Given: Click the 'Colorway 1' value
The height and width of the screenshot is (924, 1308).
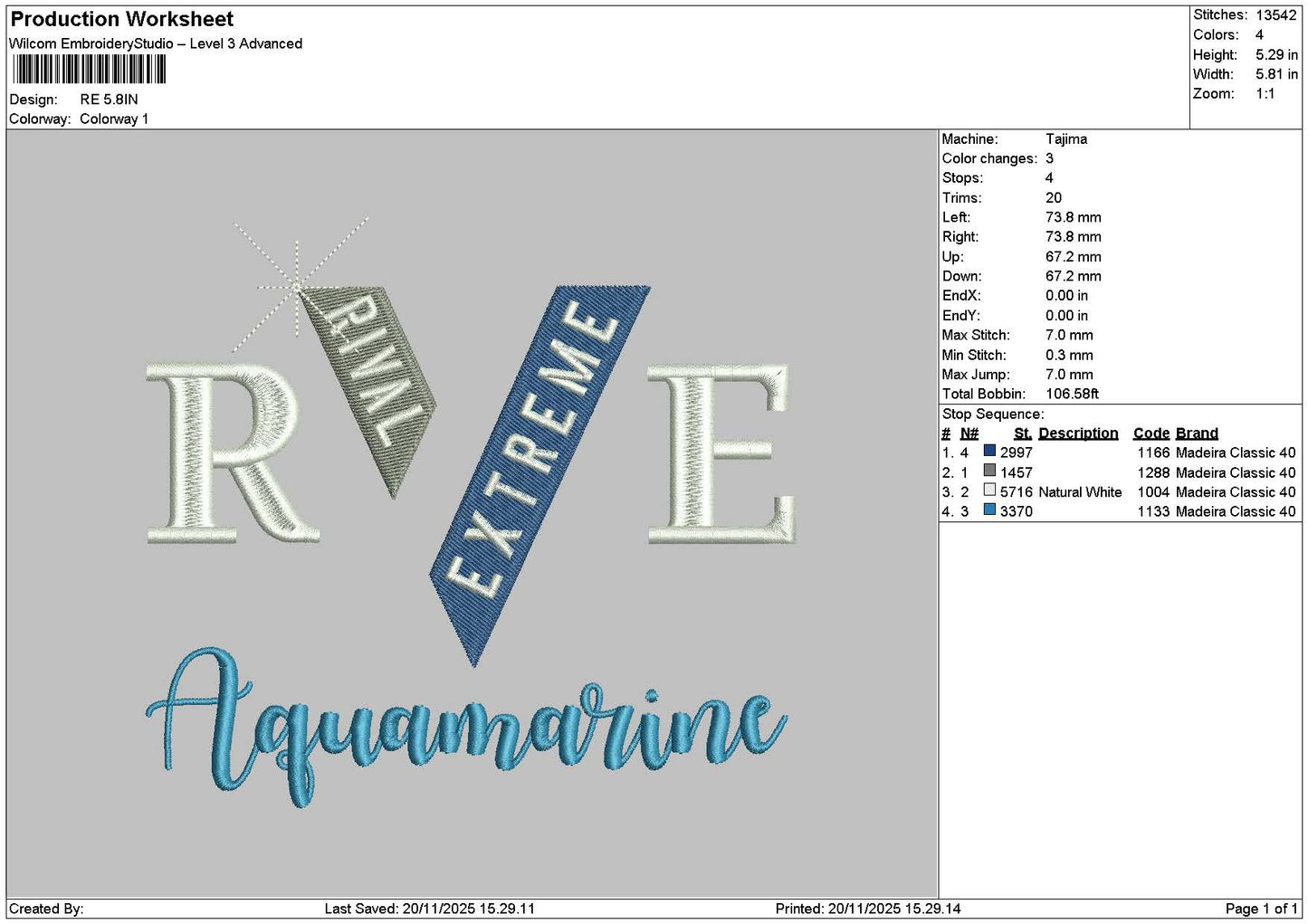Looking at the screenshot, I should tap(114, 119).
